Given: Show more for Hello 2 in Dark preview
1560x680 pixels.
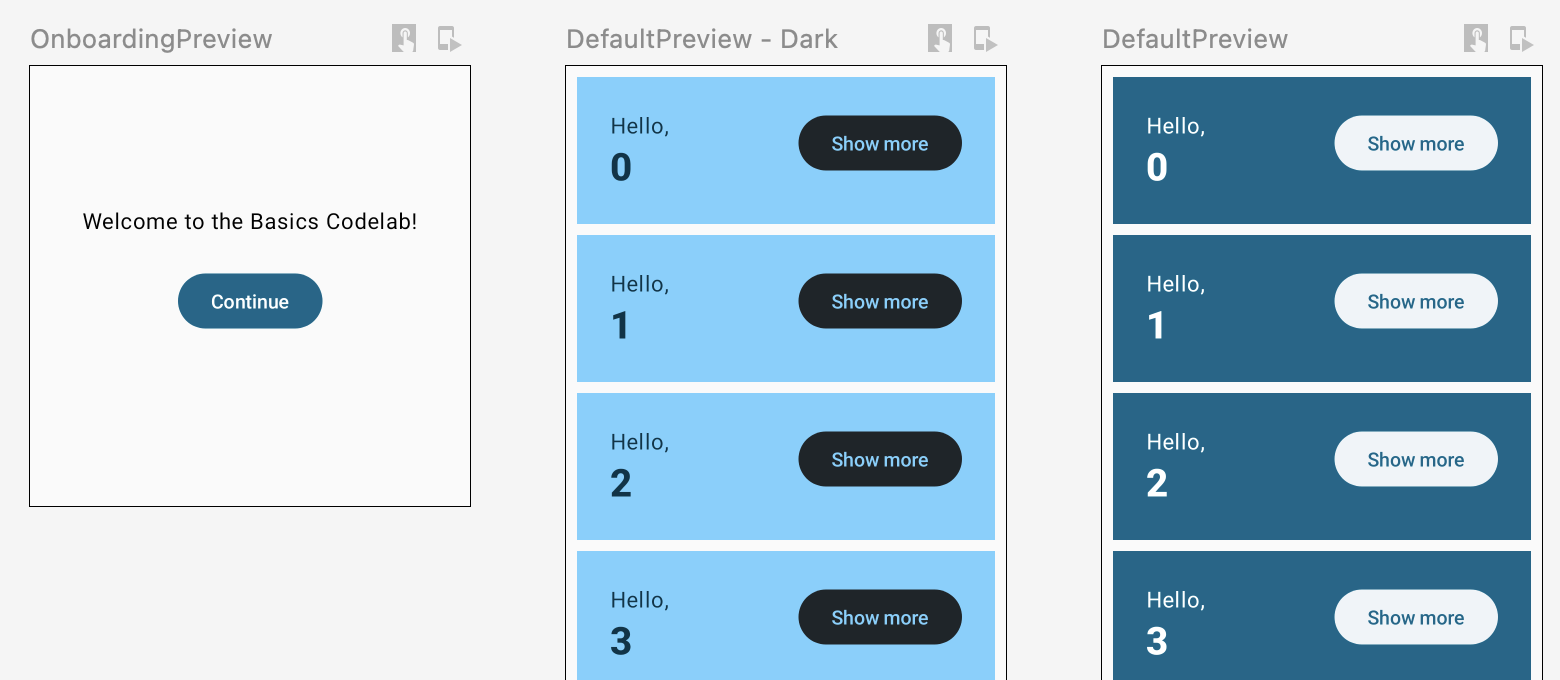Looking at the screenshot, I should (x=880, y=459).
